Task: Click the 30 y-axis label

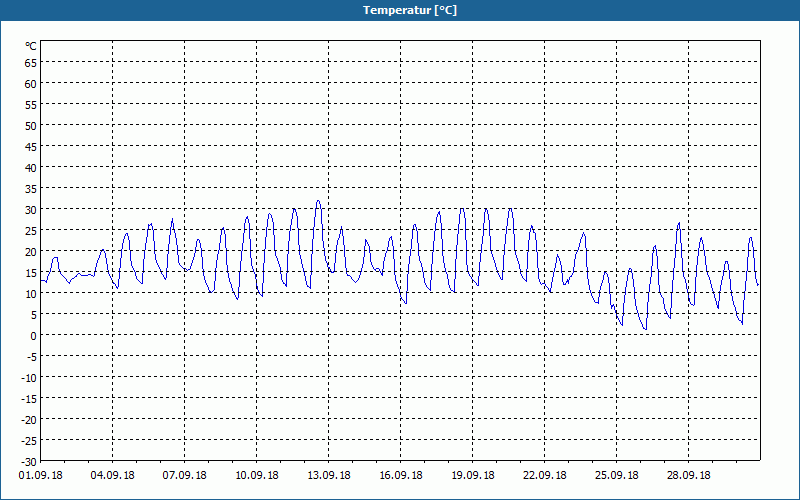Action: [31, 210]
